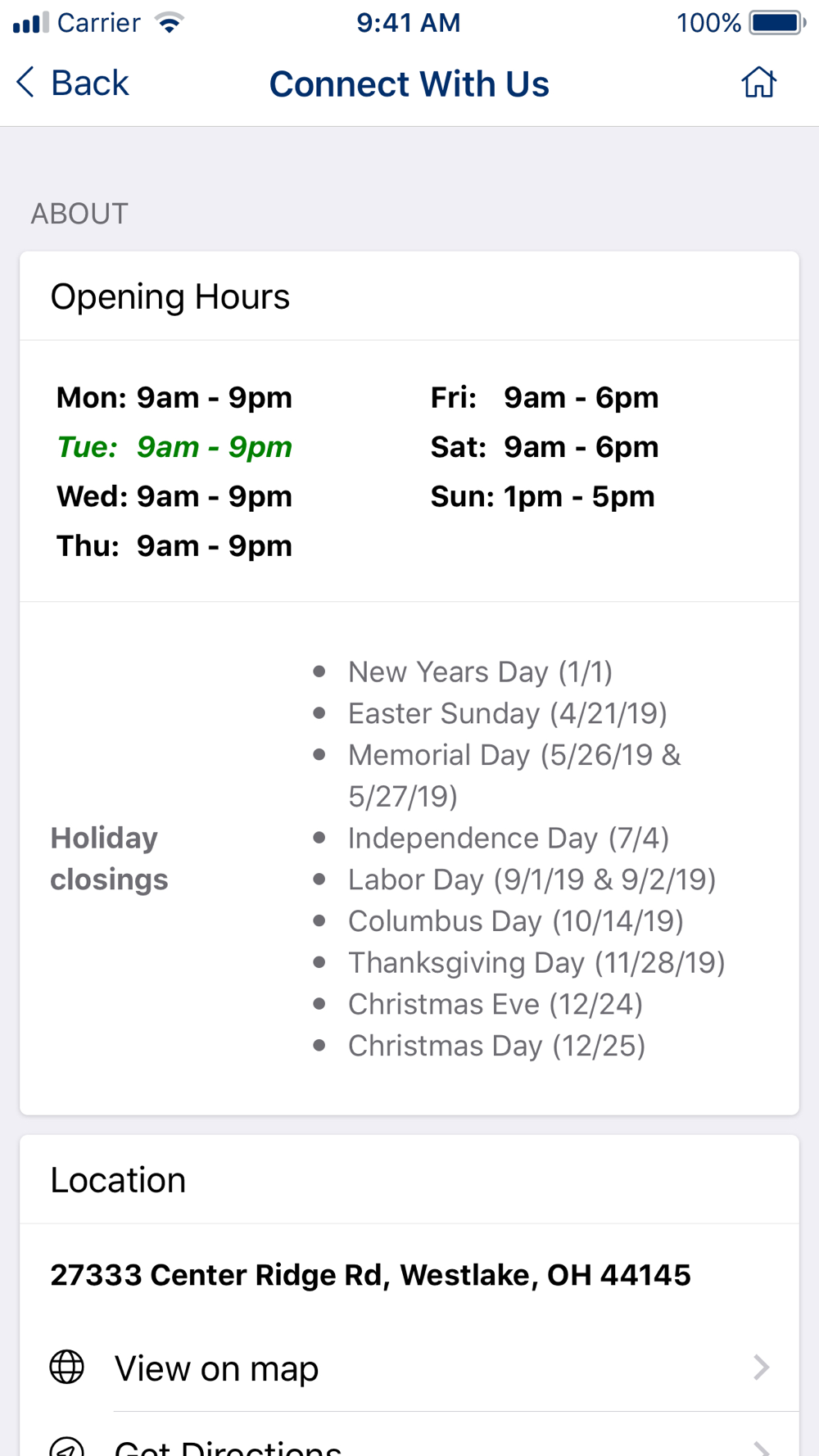Image resolution: width=819 pixels, height=1456 pixels.
Task: Tap the cellular signal bars icon
Action: coord(31,22)
